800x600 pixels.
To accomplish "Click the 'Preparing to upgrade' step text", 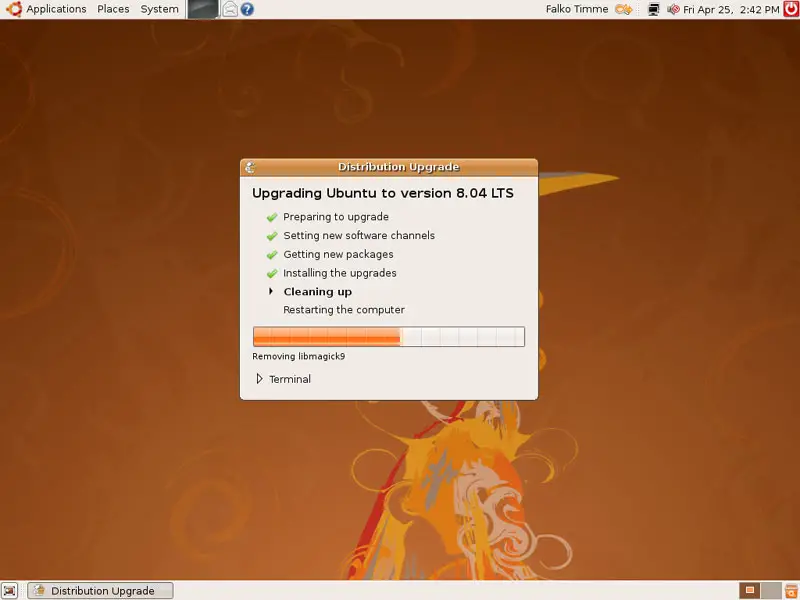I will click(x=336, y=217).
